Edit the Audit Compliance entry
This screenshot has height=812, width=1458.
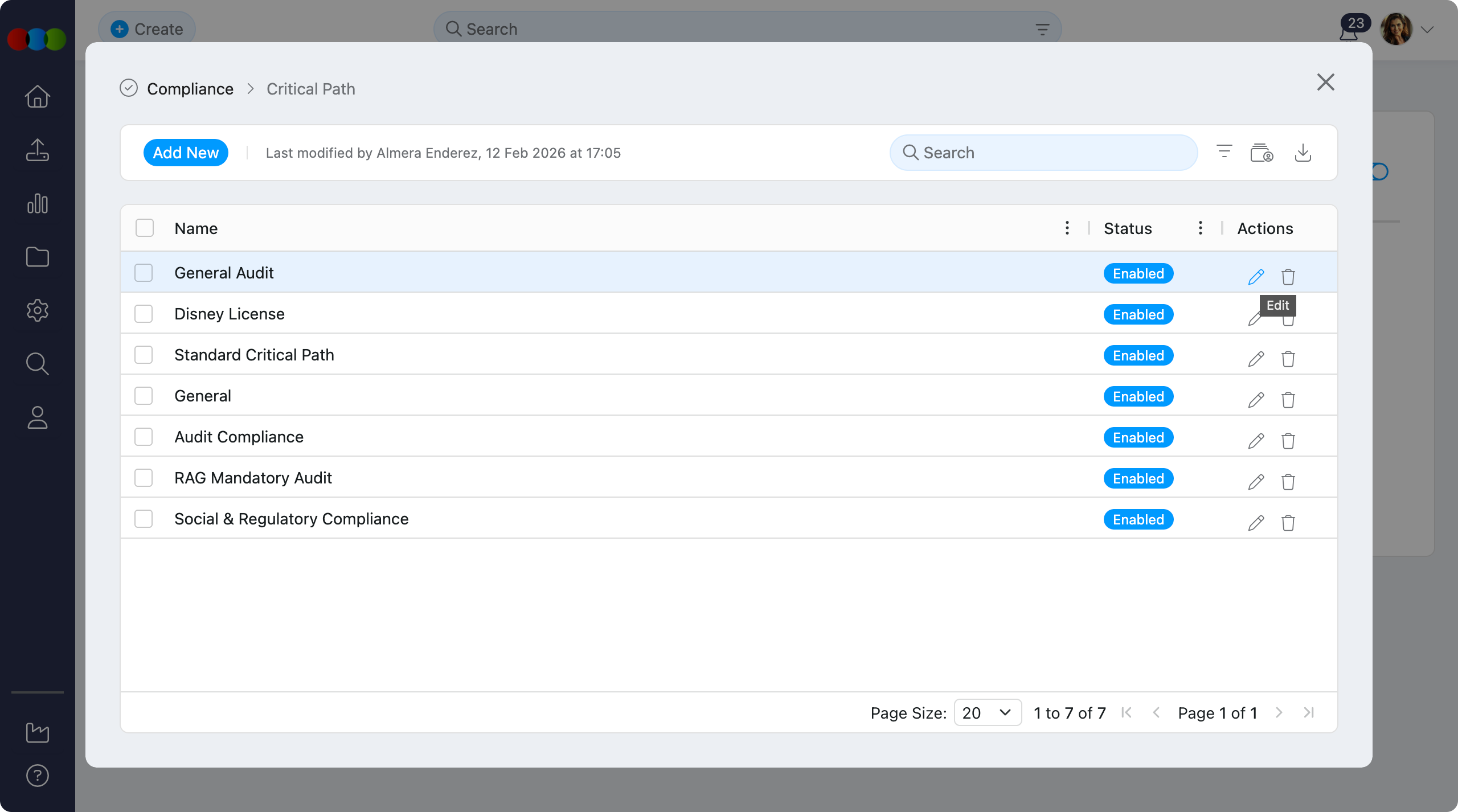click(x=1256, y=441)
